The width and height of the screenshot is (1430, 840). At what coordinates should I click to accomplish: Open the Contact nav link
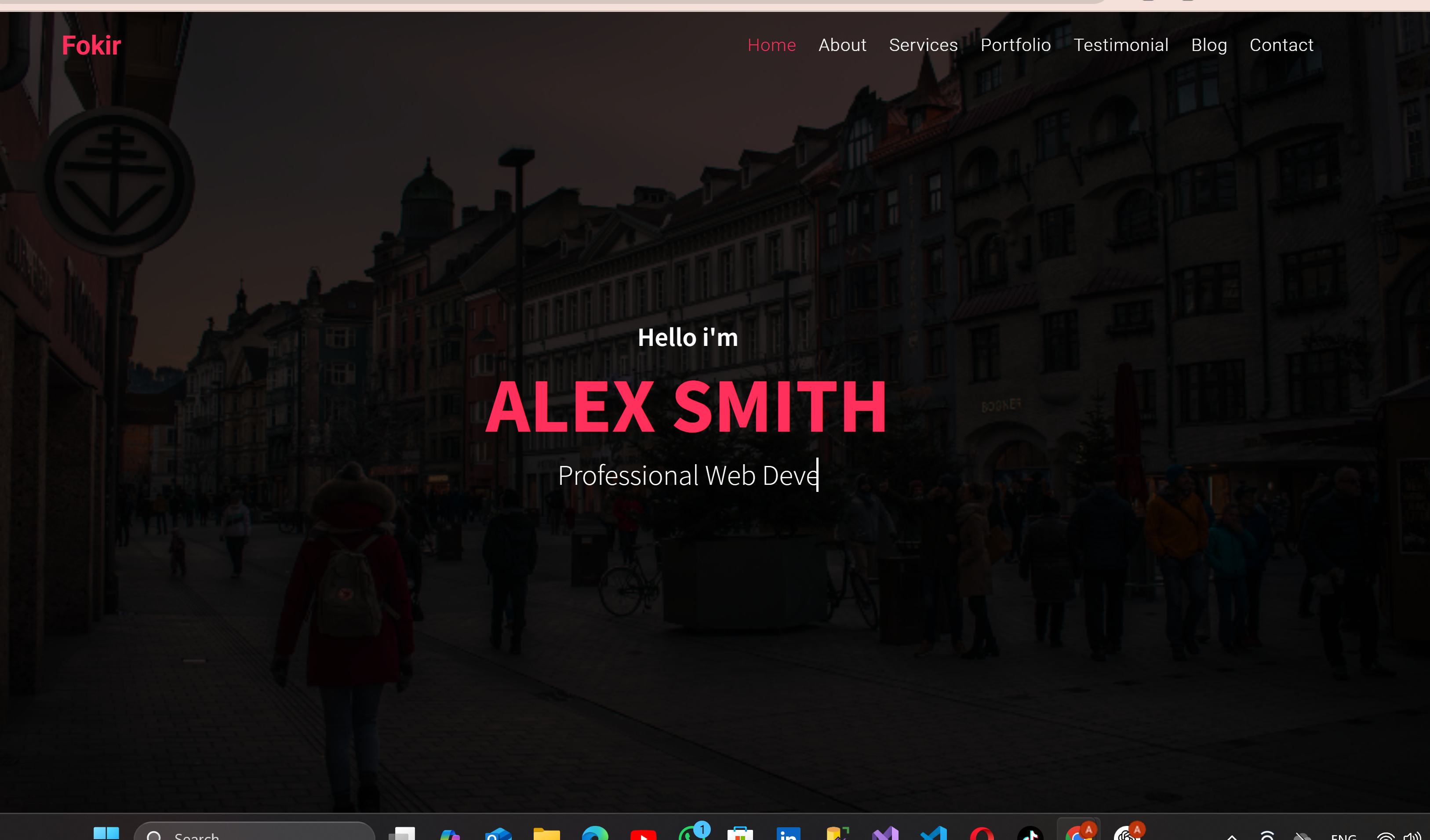pos(1281,45)
